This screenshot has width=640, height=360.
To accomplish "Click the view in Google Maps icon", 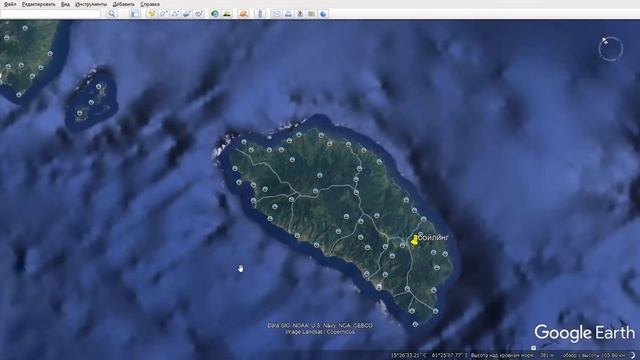I will pyautogui.click(x=311, y=13).
